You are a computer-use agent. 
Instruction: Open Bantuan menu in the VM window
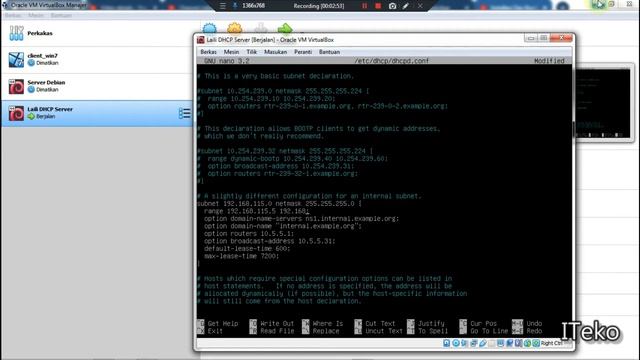click(329, 52)
